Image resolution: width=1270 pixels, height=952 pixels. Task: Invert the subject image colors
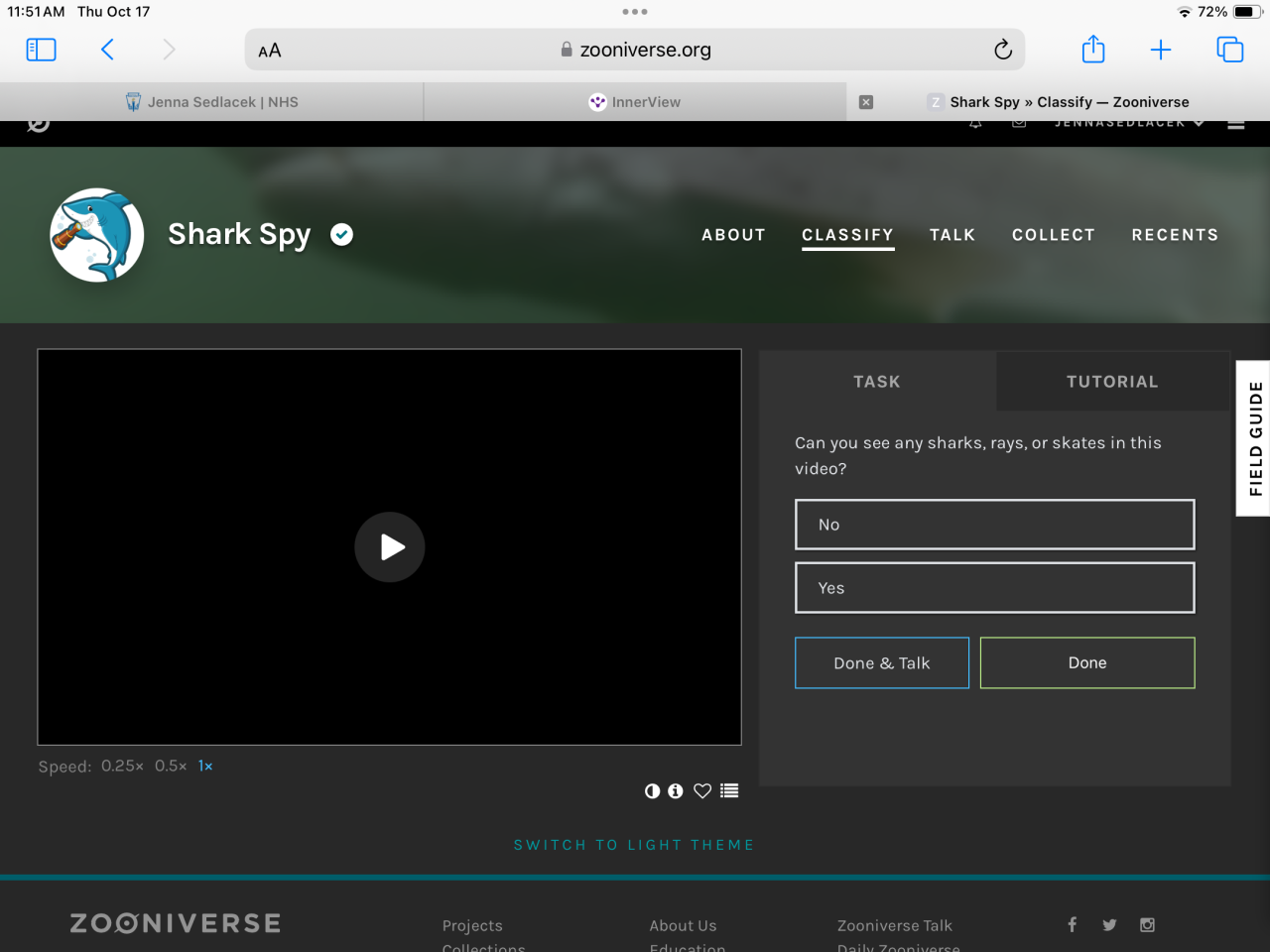click(652, 790)
